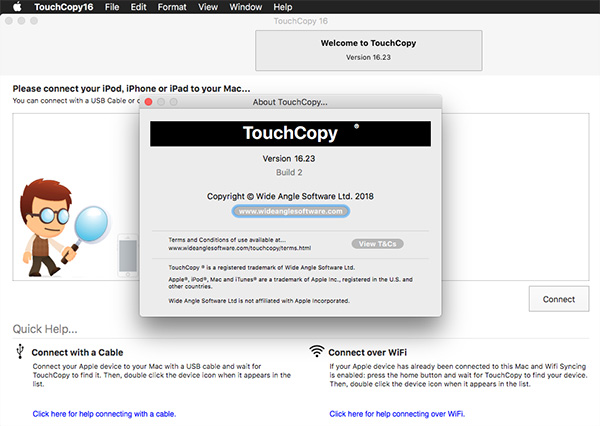This screenshot has width=600, height=426.
Task: Click the registered trademark notice text
Action: coord(261,268)
